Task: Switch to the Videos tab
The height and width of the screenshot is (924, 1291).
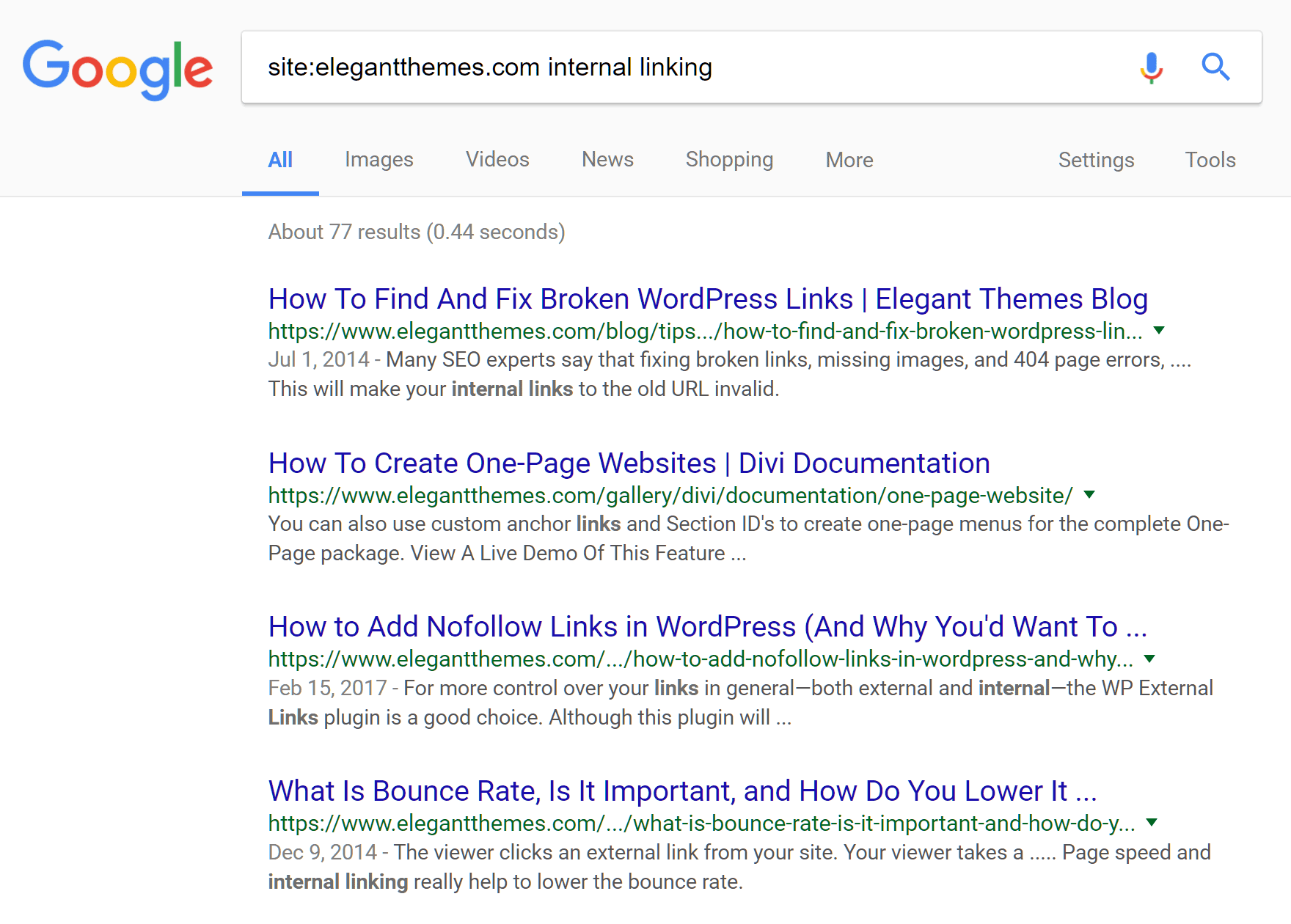Action: (x=497, y=160)
